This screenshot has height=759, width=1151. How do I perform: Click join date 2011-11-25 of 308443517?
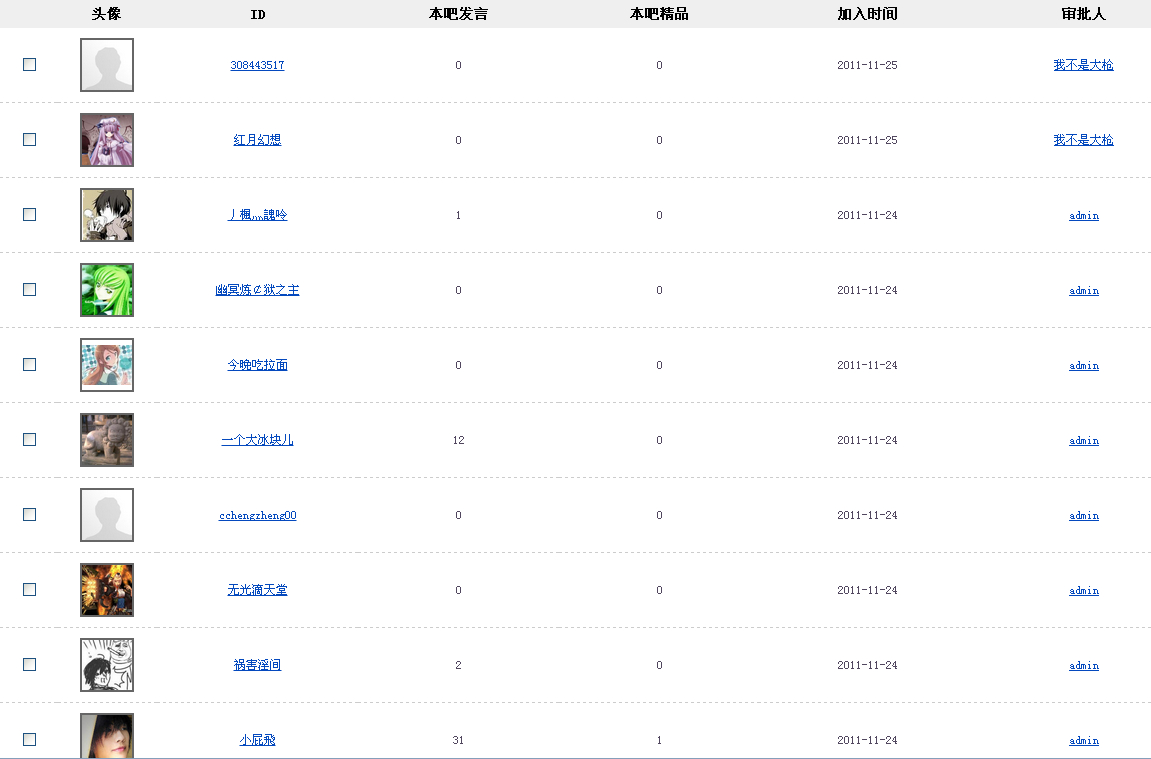[867, 65]
